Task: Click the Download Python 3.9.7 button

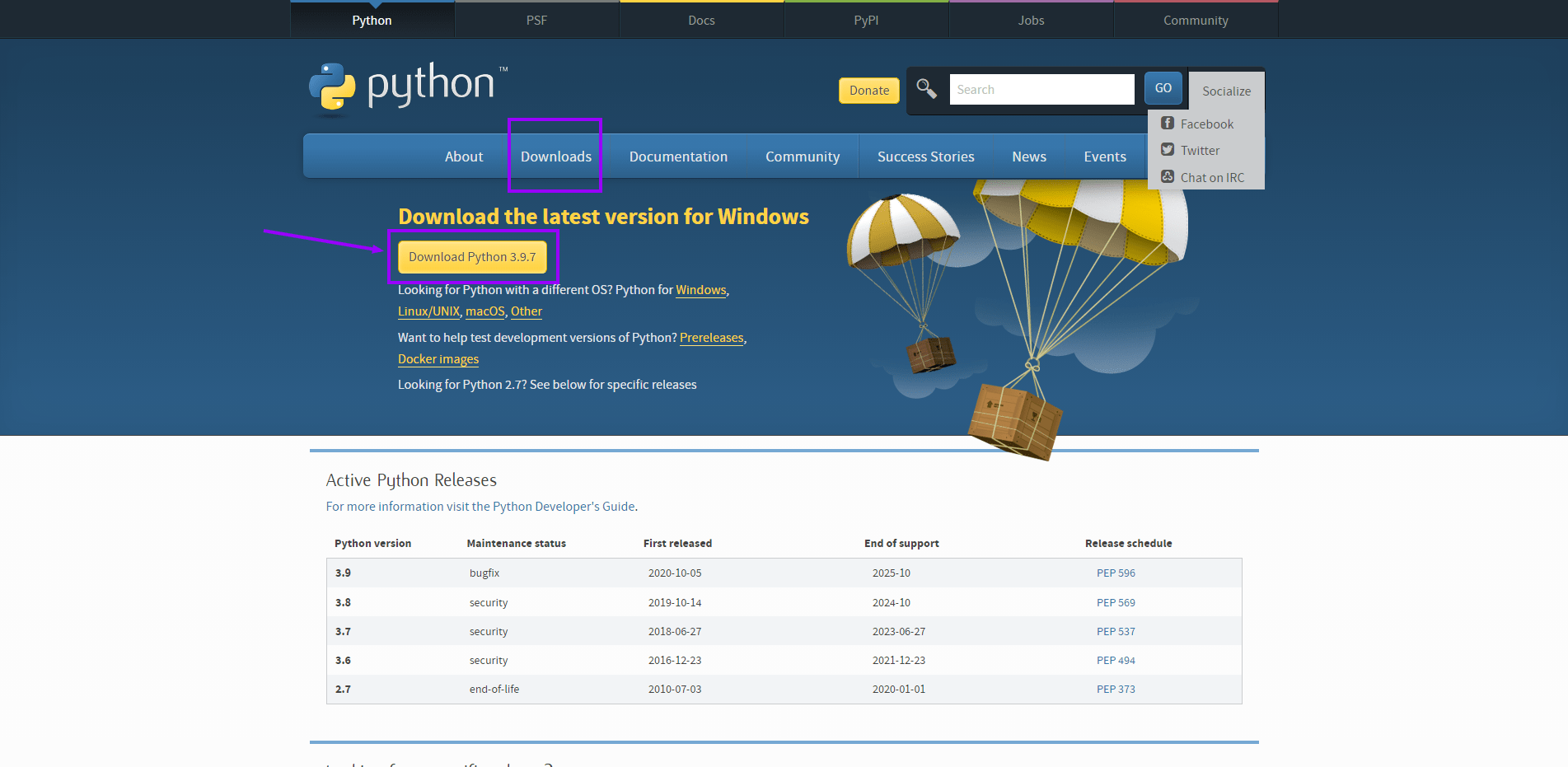Action: [x=472, y=257]
